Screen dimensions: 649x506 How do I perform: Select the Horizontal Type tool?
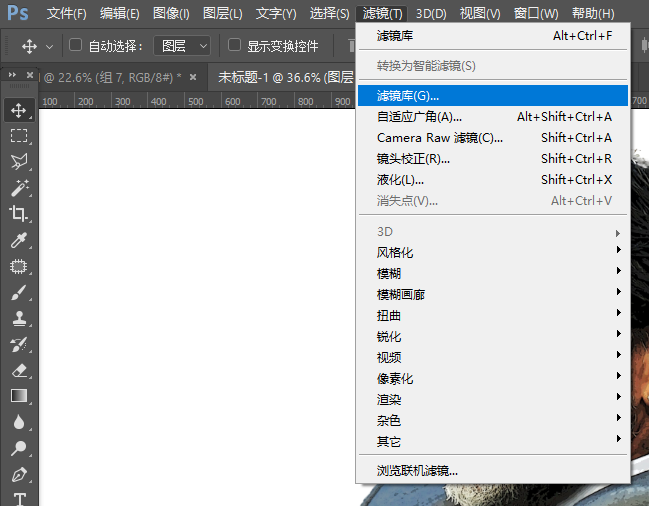tap(19, 499)
